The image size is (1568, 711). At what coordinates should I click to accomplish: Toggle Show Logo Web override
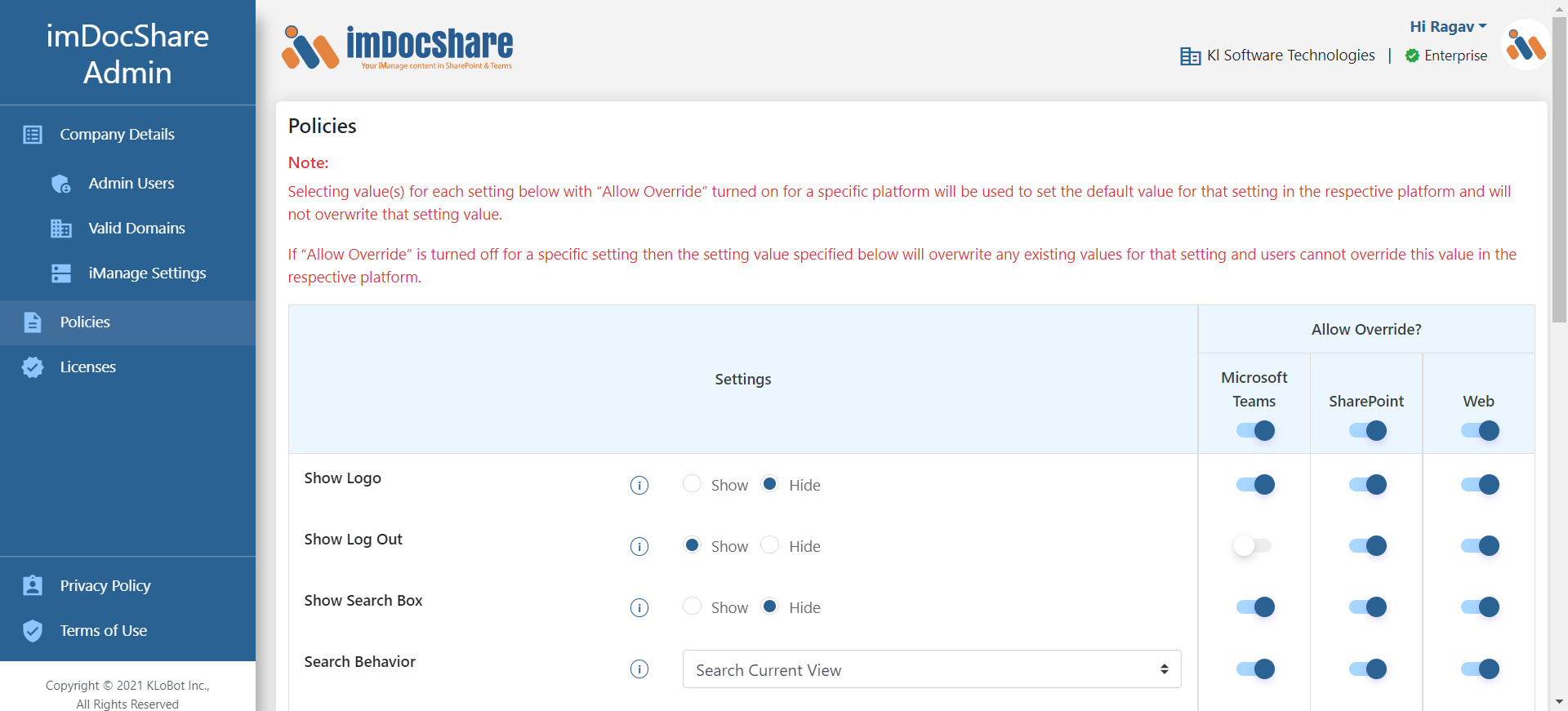(x=1479, y=485)
